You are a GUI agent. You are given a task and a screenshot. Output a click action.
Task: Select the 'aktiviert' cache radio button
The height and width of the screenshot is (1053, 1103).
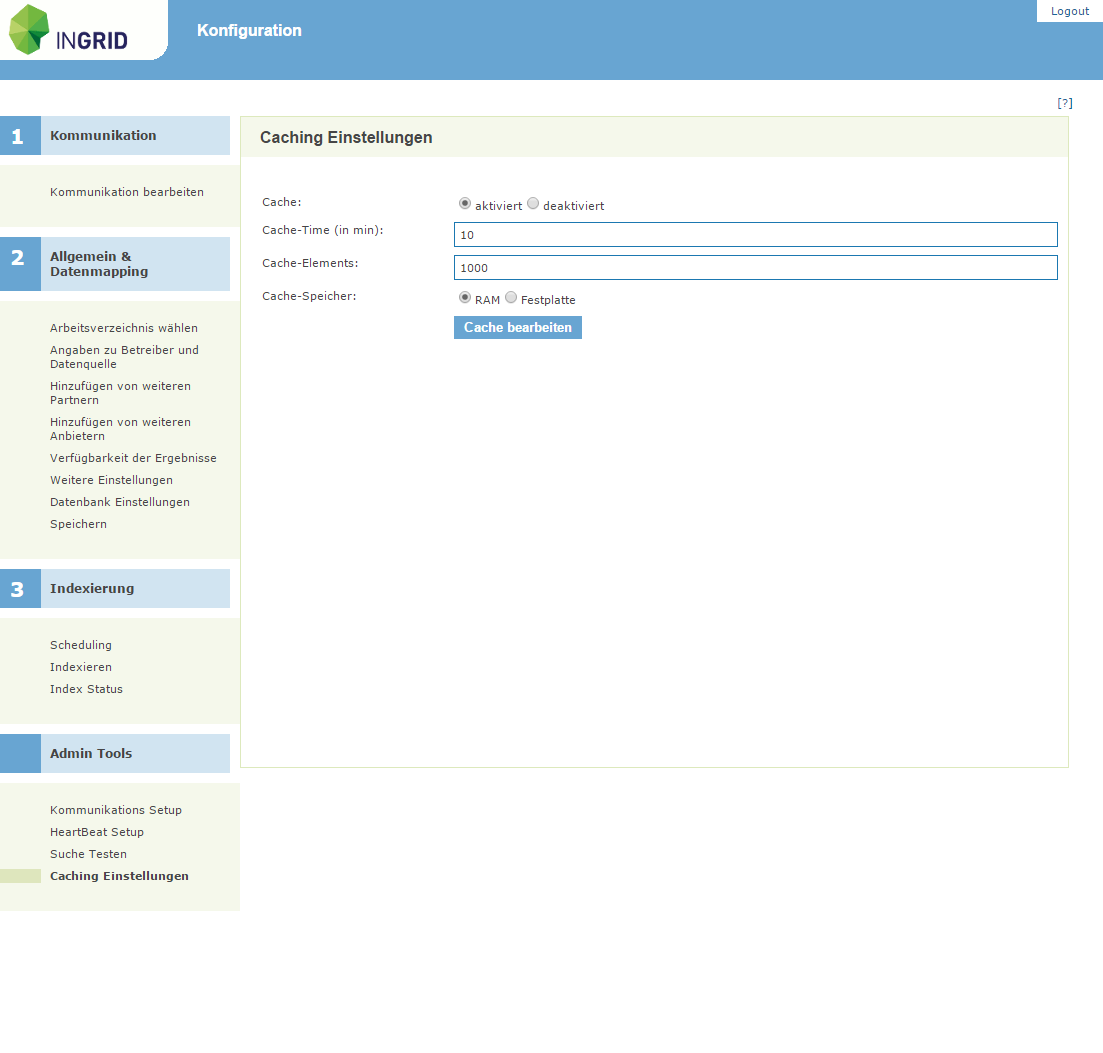point(465,203)
